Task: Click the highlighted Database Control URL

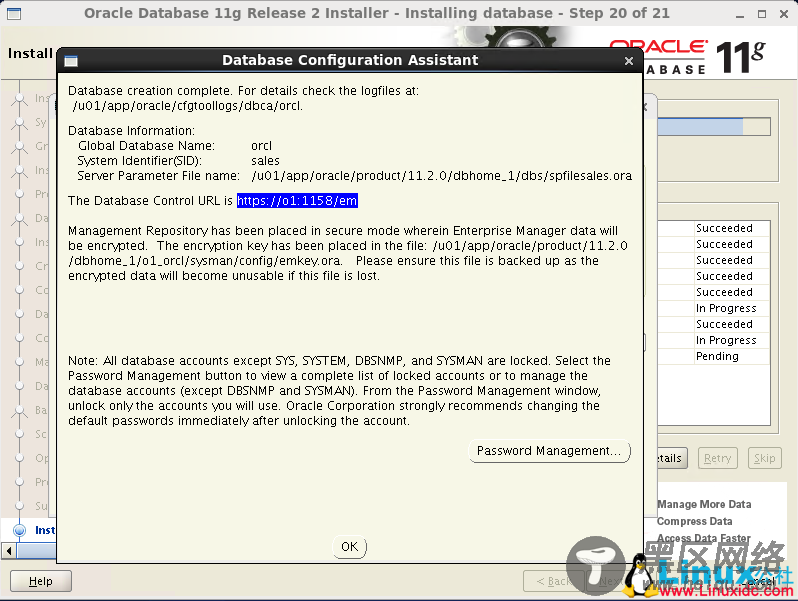Action: [x=297, y=201]
